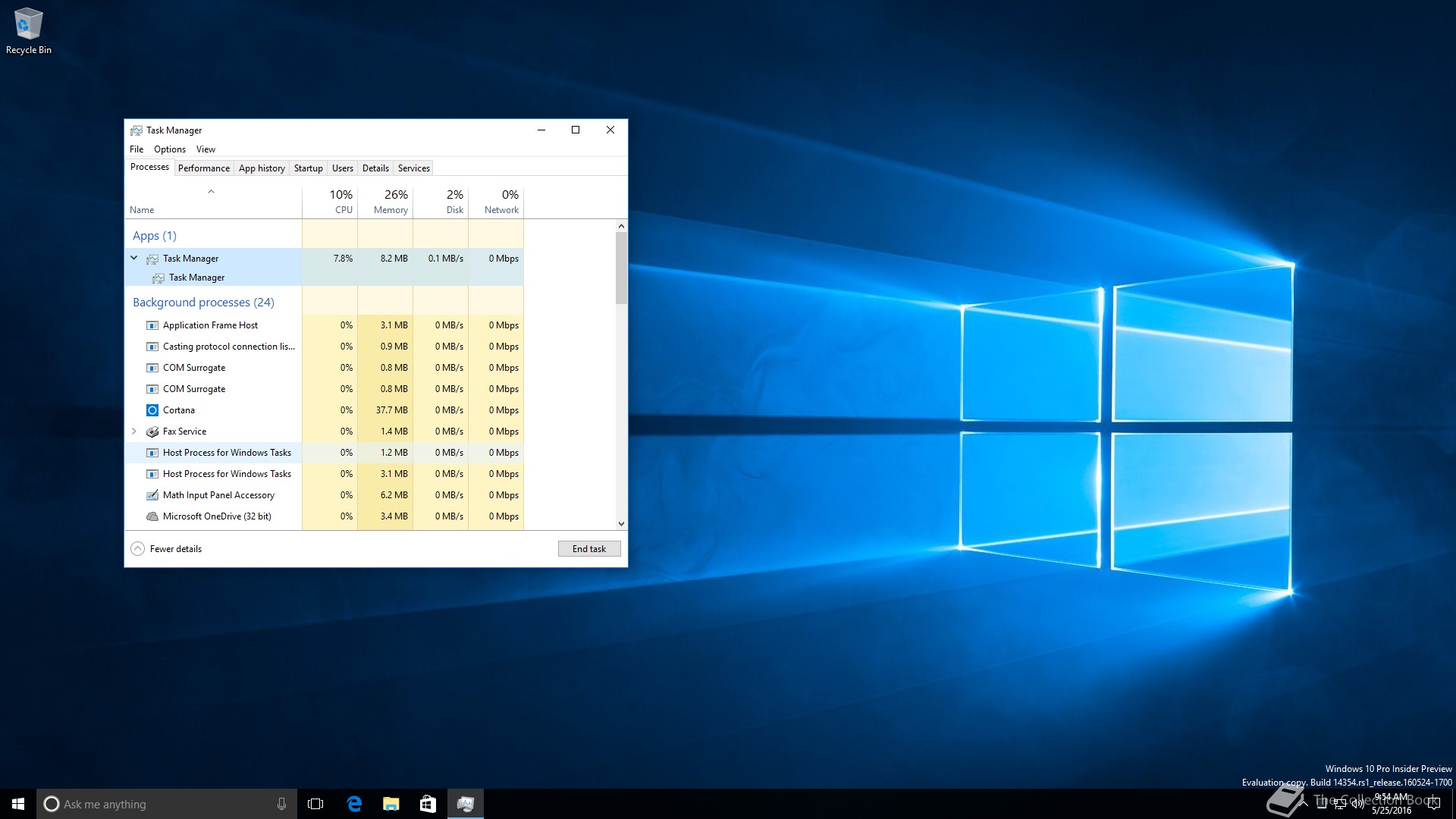Viewport: 1456px width, 819px height.
Task: Click the Cortana process icon
Action: tap(152, 410)
